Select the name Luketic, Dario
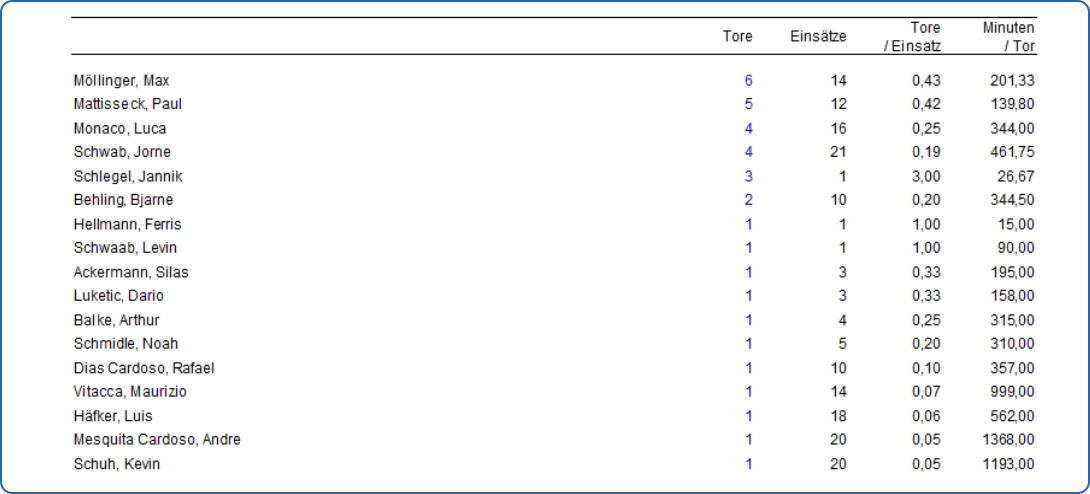 coord(118,296)
